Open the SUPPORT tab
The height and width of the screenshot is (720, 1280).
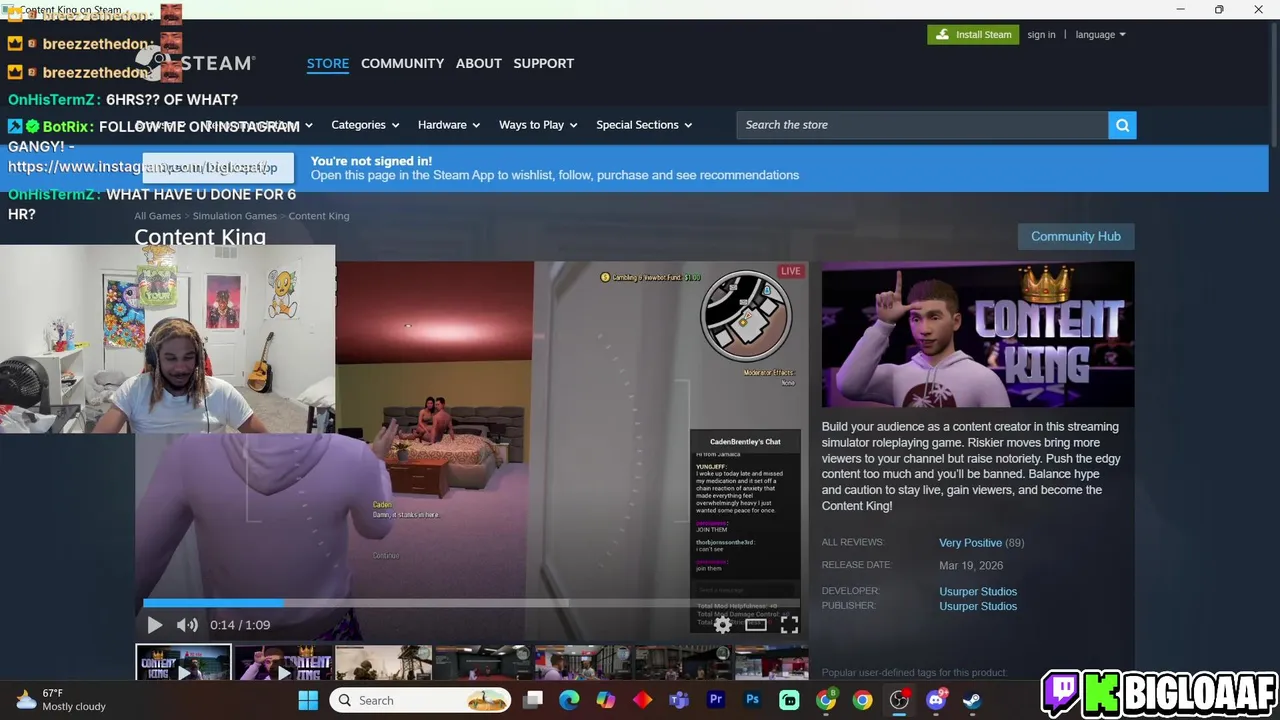pyautogui.click(x=543, y=63)
